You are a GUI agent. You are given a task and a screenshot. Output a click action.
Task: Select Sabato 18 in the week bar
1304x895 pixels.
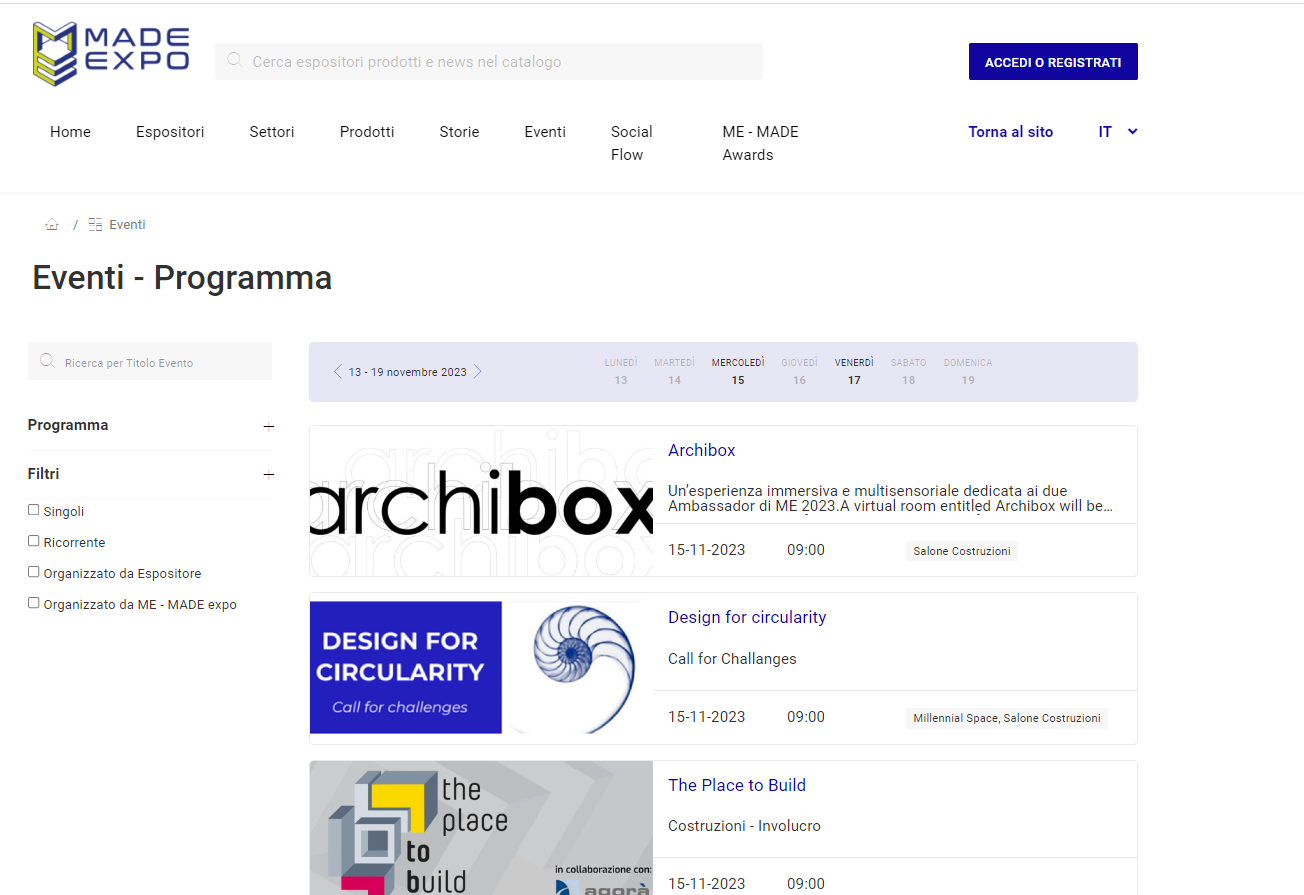click(x=908, y=371)
